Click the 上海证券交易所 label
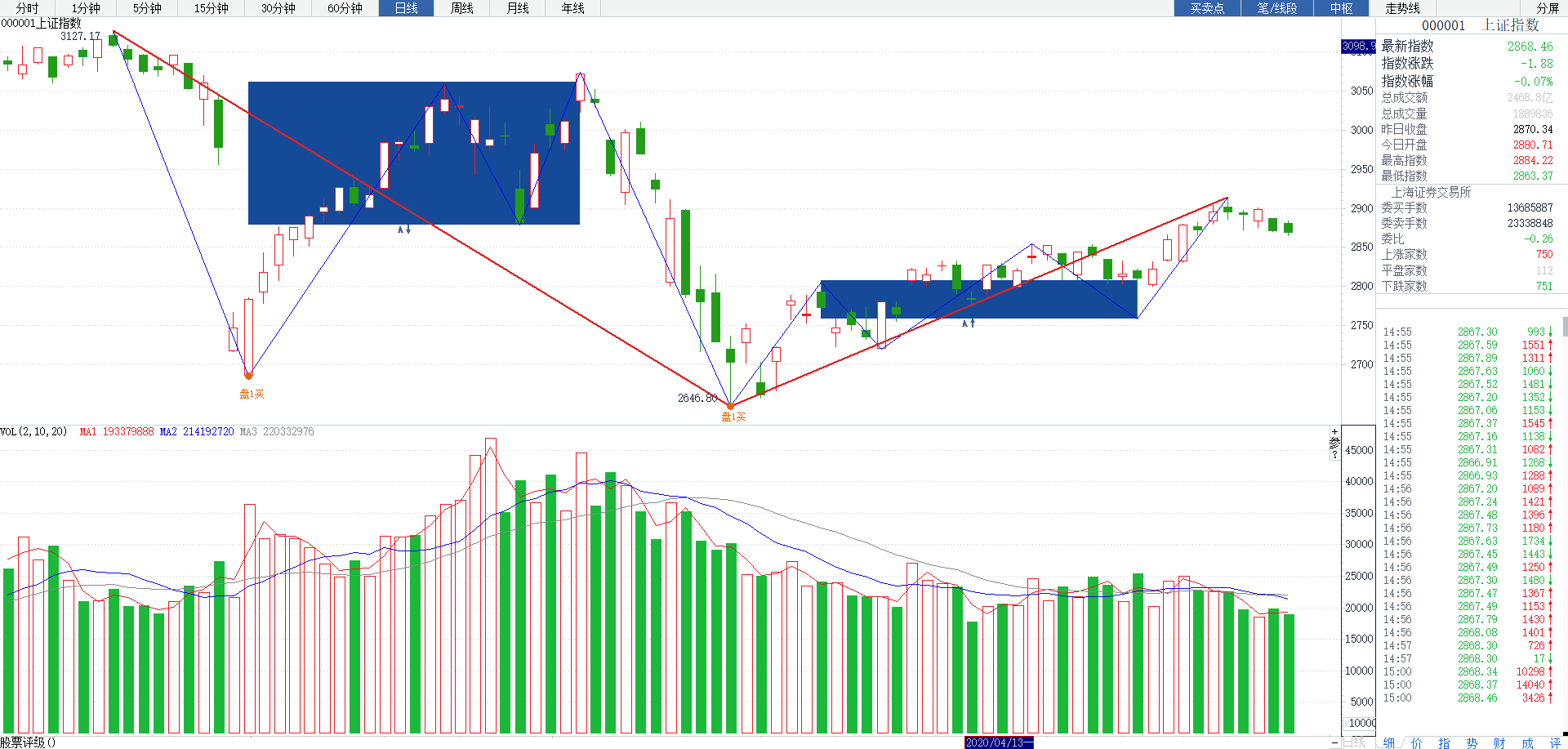 (x=1431, y=192)
